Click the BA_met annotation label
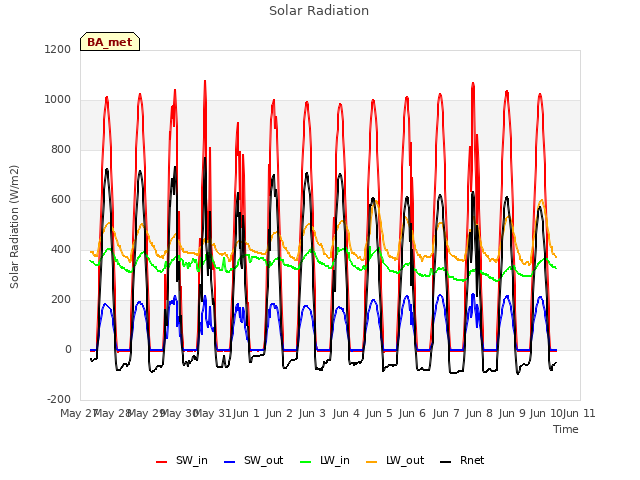This screenshot has height=480, width=640. (x=110, y=42)
